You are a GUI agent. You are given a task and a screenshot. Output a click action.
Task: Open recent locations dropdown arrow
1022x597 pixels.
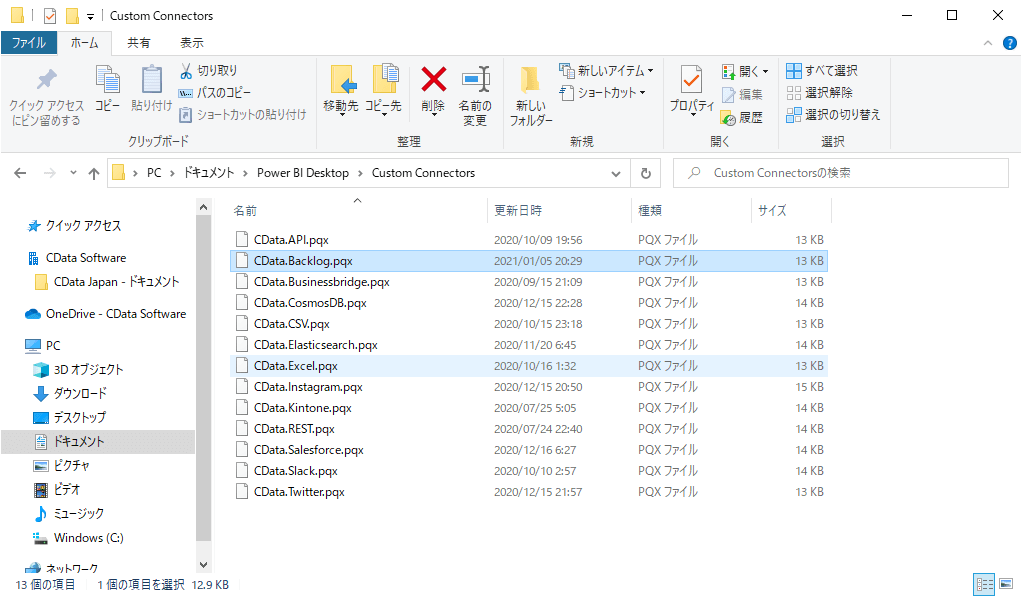pyautogui.click(x=73, y=173)
